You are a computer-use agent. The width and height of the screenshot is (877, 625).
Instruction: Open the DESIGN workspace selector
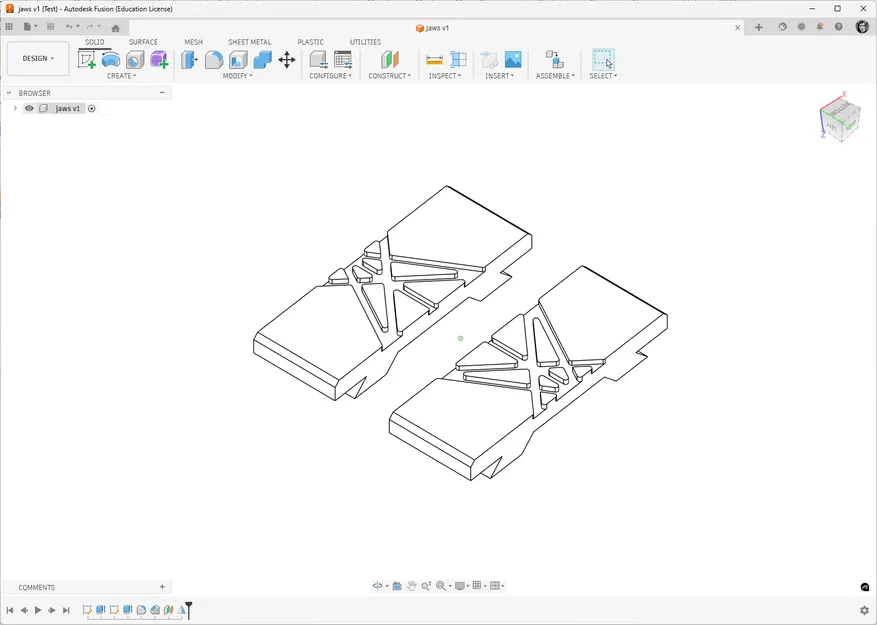click(37, 58)
